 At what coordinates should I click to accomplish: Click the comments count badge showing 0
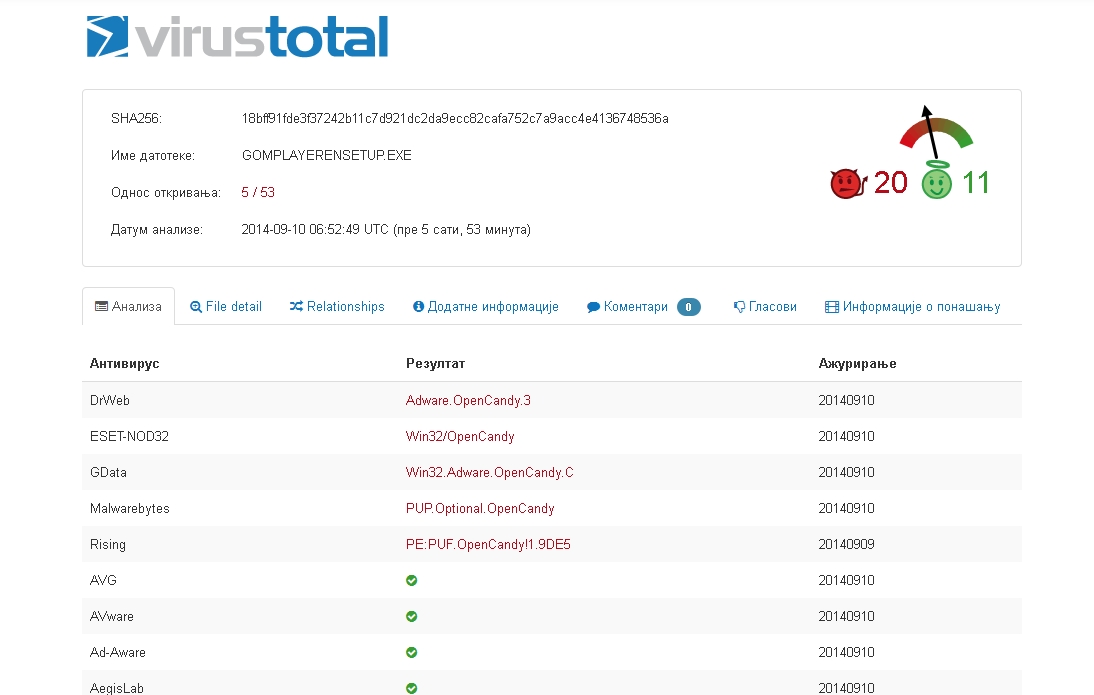click(689, 307)
